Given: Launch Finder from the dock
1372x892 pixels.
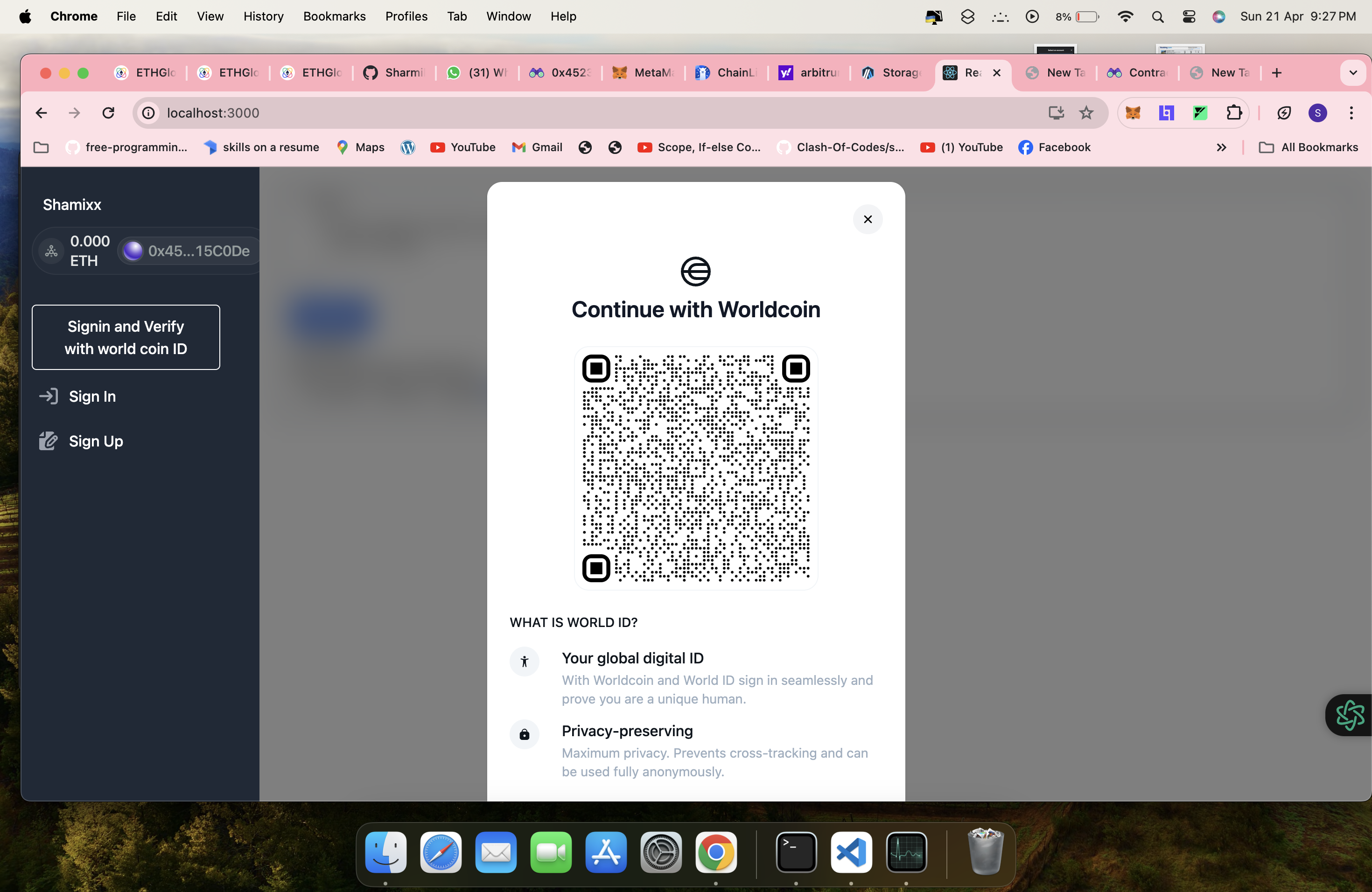Looking at the screenshot, I should [x=385, y=852].
